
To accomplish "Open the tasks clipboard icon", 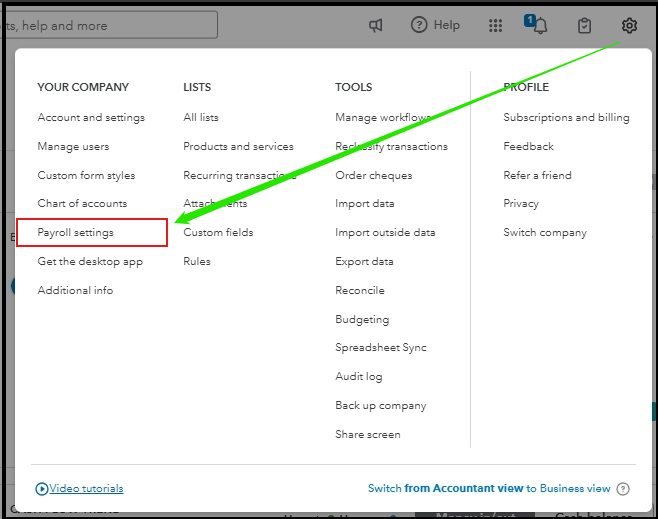I will 584,26.
